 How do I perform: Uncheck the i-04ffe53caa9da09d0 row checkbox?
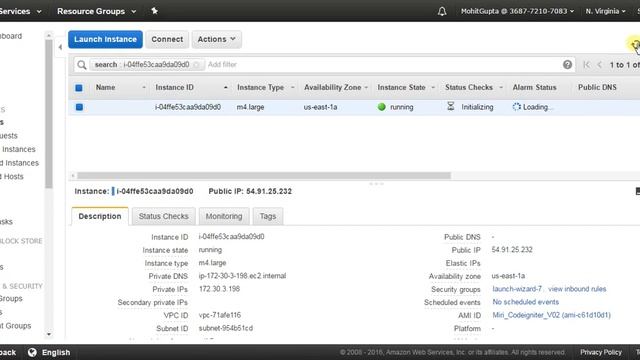pos(79,107)
